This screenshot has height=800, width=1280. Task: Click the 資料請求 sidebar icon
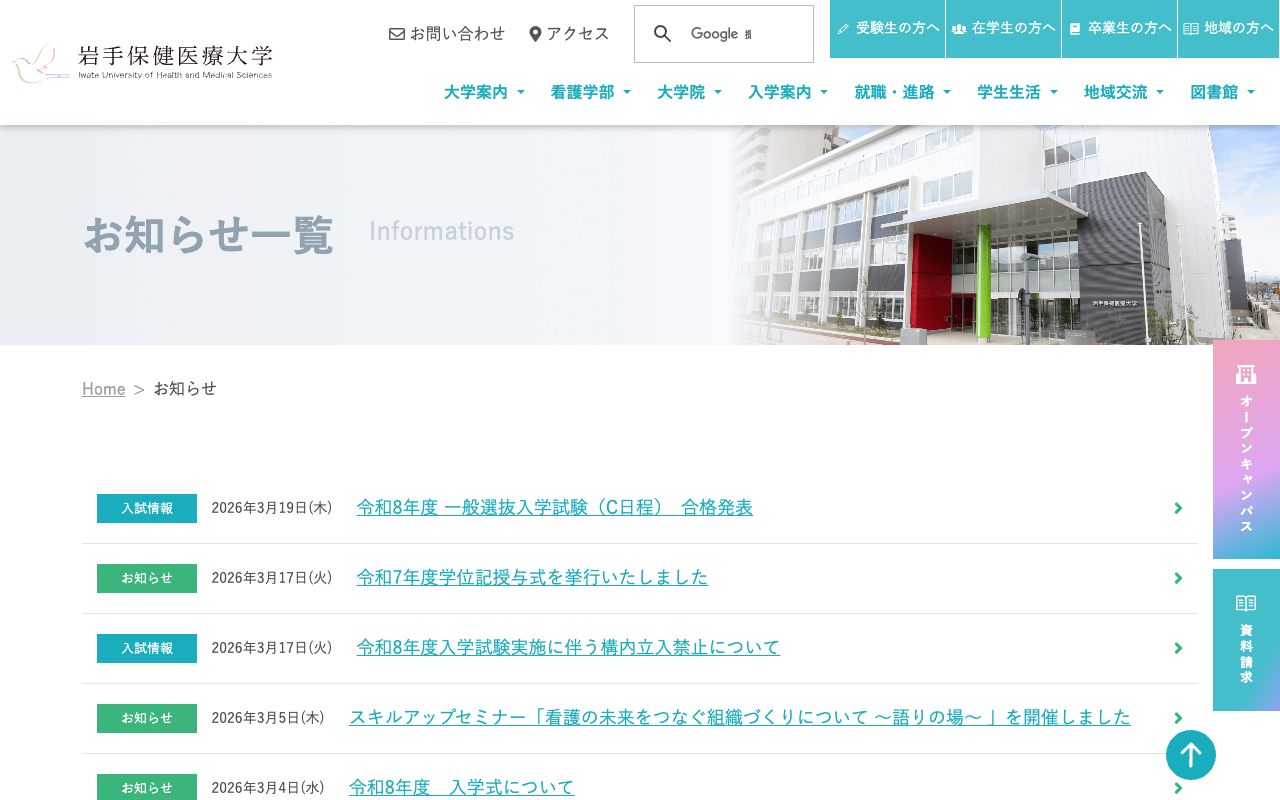pos(1246,603)
